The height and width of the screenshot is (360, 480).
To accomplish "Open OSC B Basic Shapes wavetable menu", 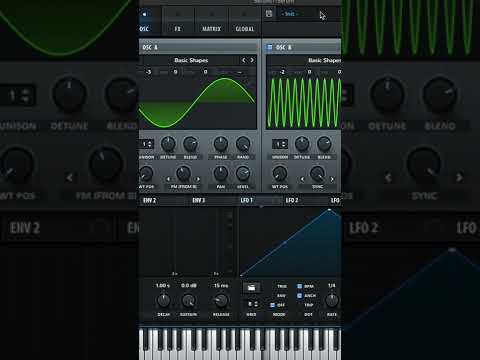I will [324, 60].
